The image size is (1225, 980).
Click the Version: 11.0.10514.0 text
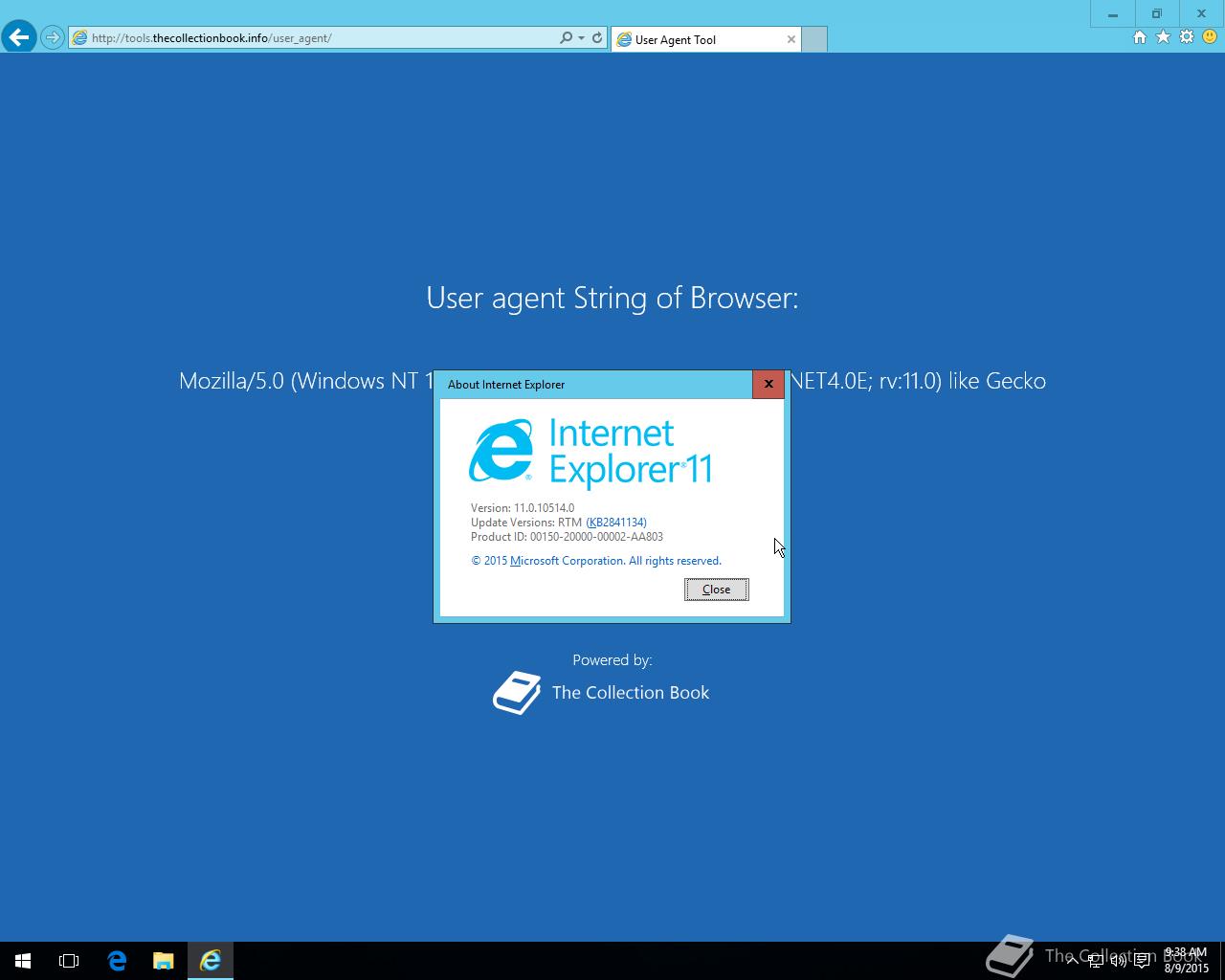click(x=523, y=508)
